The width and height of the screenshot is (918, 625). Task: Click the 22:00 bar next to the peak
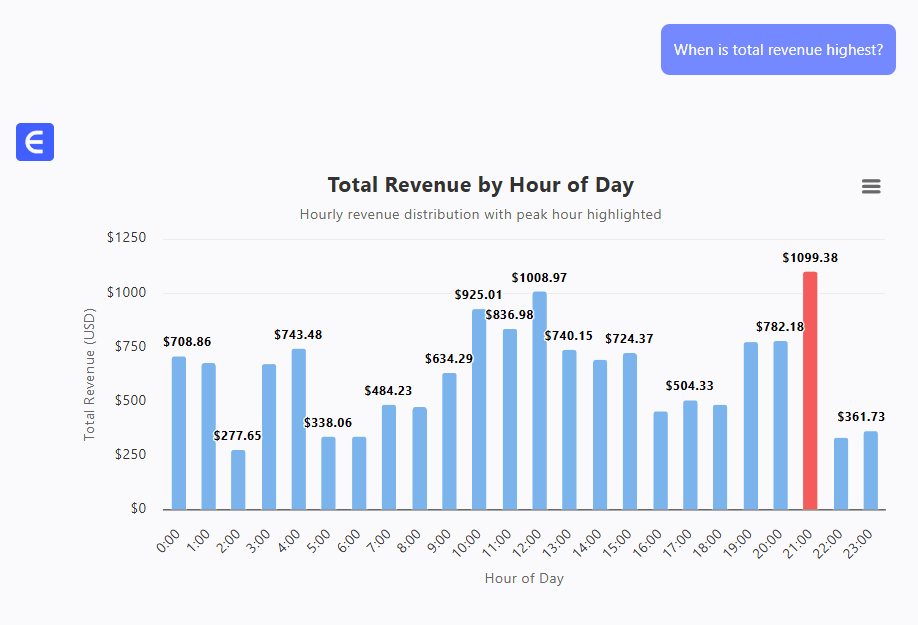pos(841,473)
